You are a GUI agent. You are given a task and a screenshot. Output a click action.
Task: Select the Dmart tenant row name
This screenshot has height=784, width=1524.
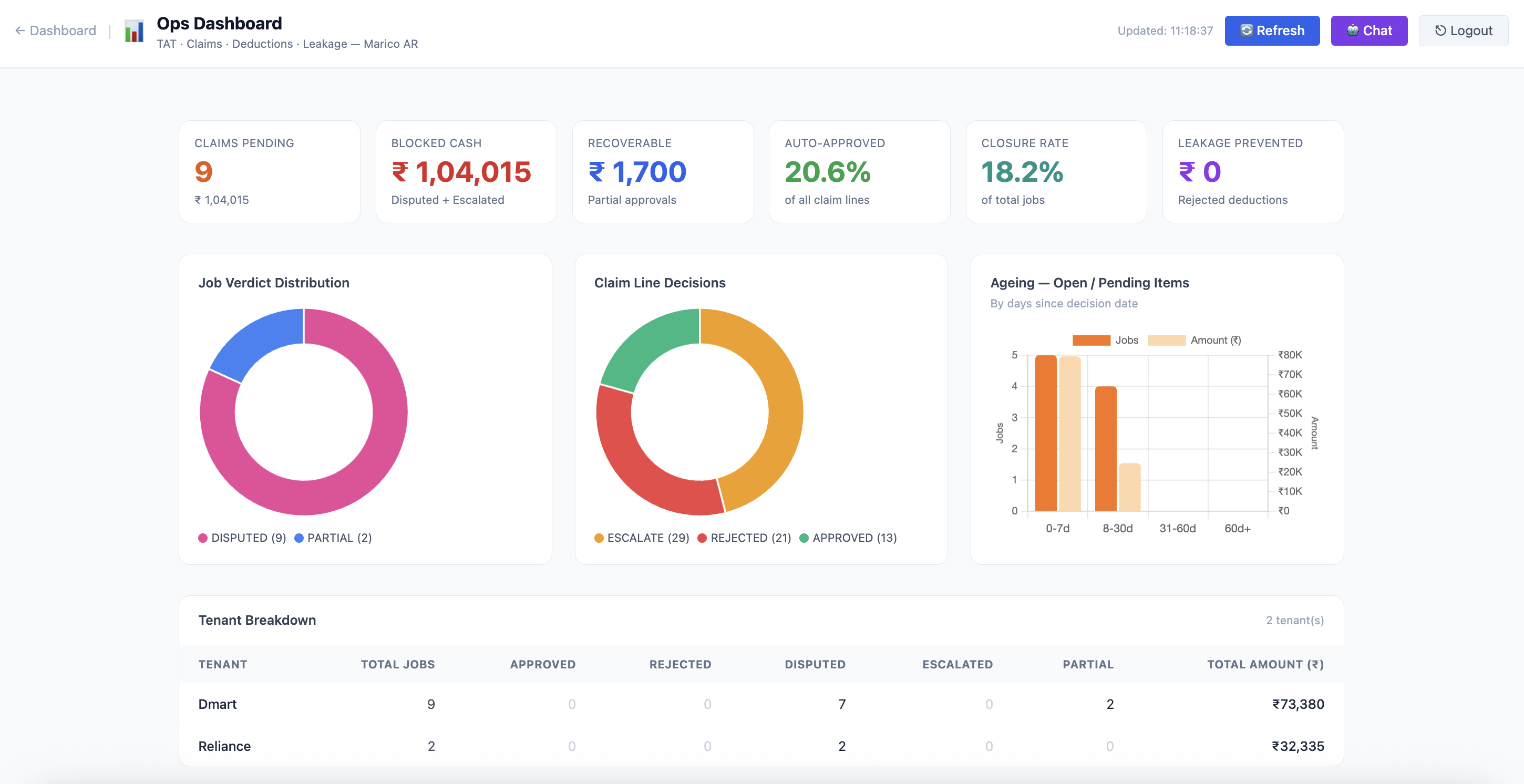(x=217, y=704)
